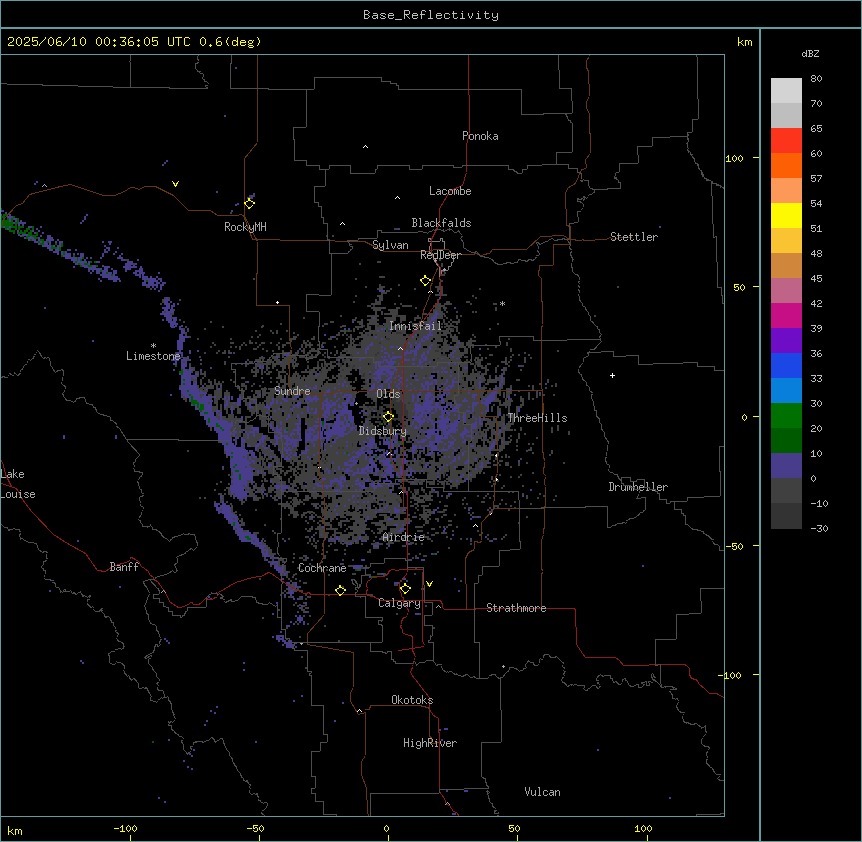Select the purple 36-39 dBZ legend swatch
Image resolution: width=862 pixels, height=842 pixels.
(786, 341)
